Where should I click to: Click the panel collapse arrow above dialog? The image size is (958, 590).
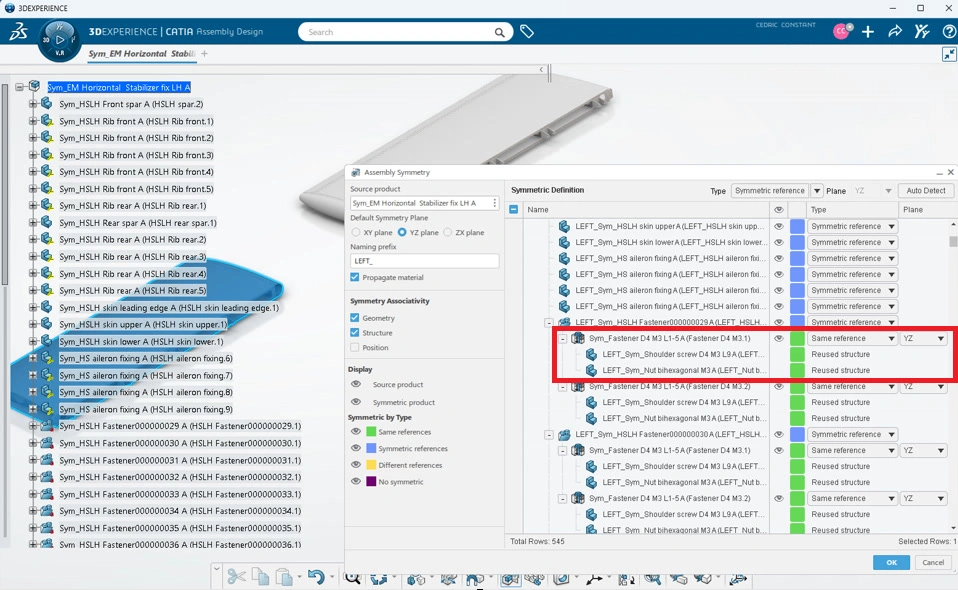541,70
